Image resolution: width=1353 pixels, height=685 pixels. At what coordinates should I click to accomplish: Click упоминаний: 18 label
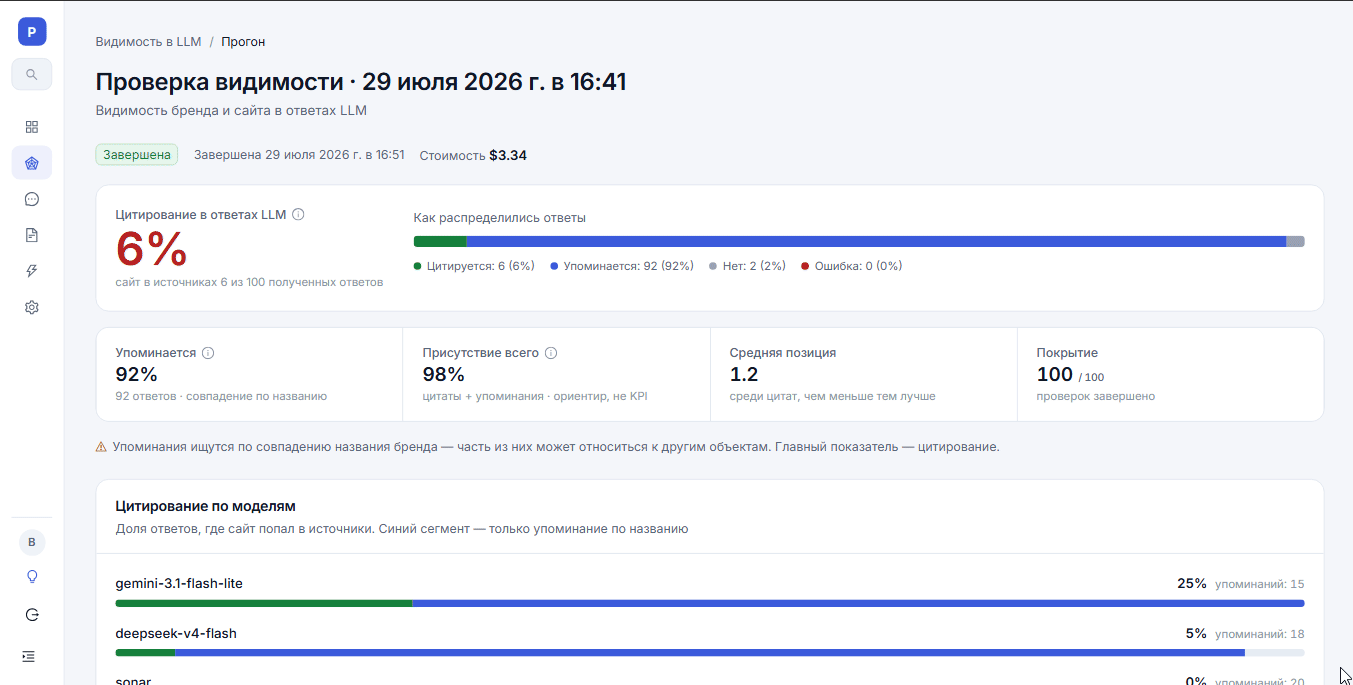coord(1260,634)
